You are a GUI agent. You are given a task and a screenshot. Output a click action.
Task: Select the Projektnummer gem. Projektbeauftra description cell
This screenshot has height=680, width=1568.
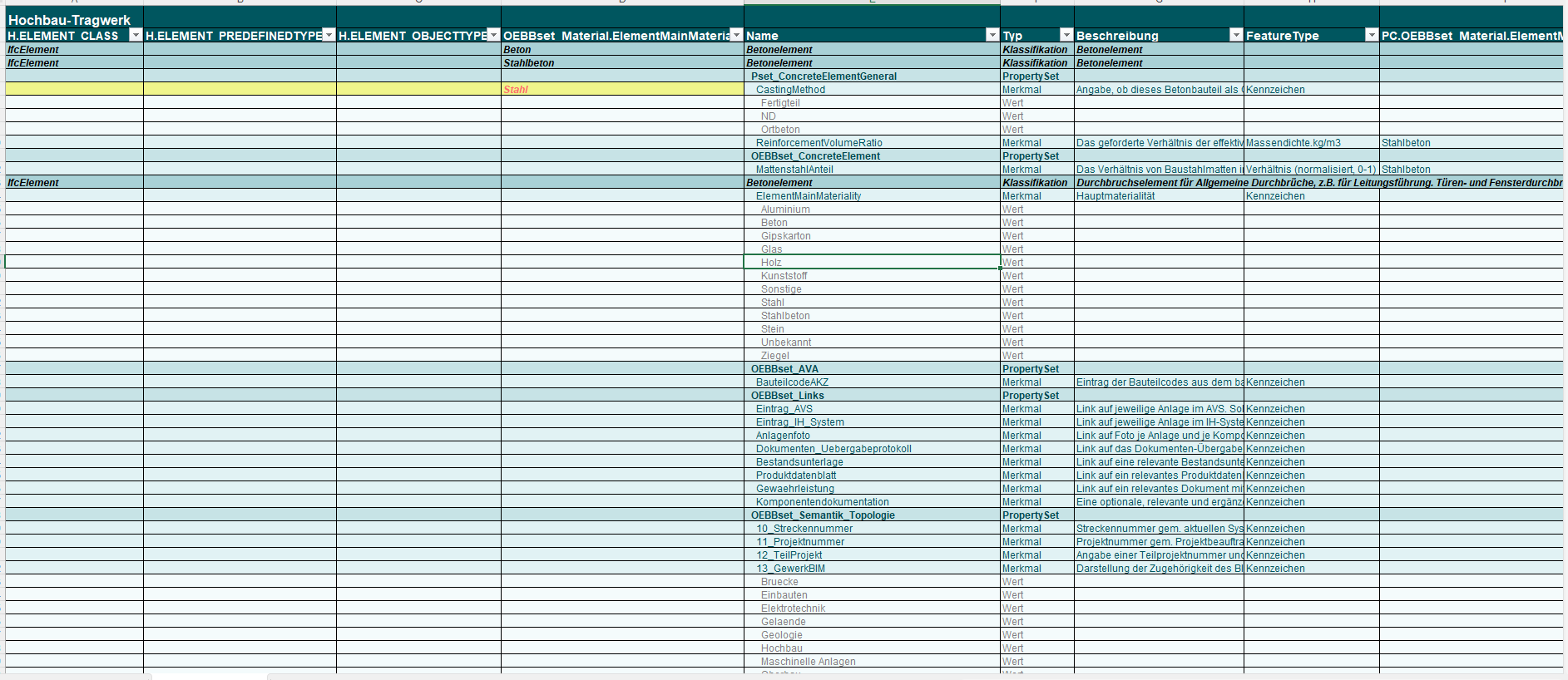click(x=1159, y=542)
